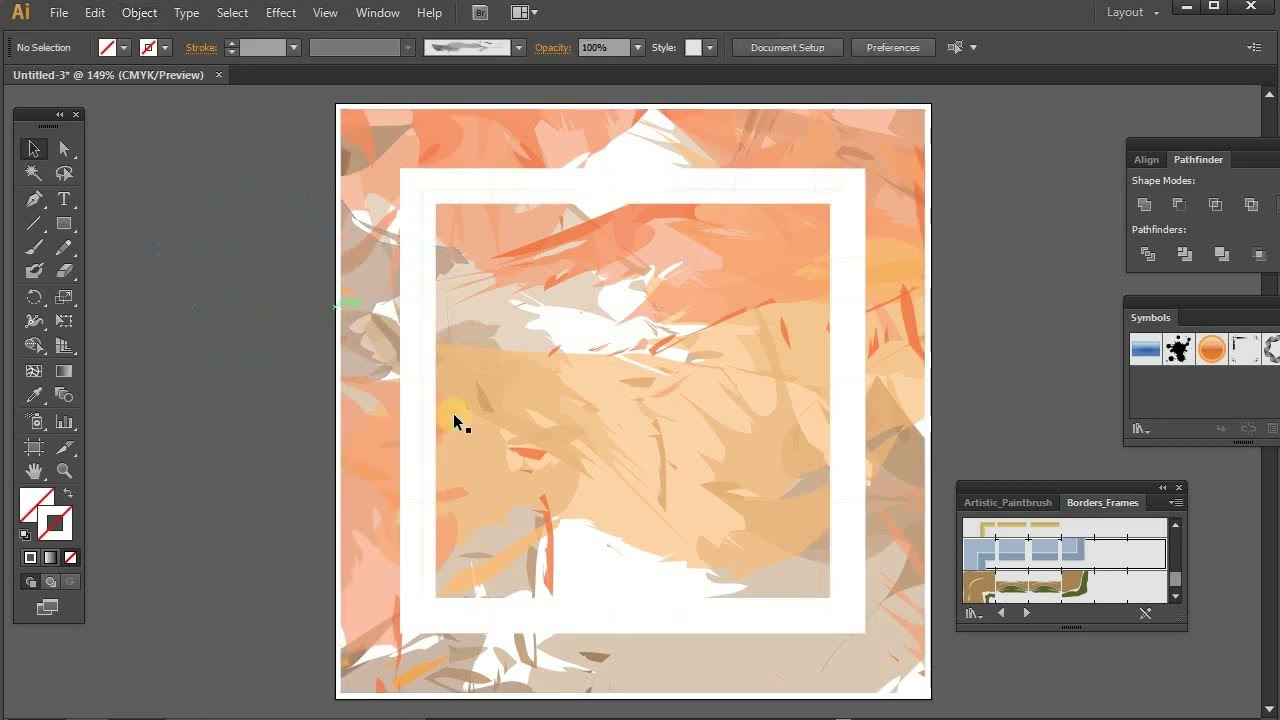Load next brush library arrow

coord(1026,613)
